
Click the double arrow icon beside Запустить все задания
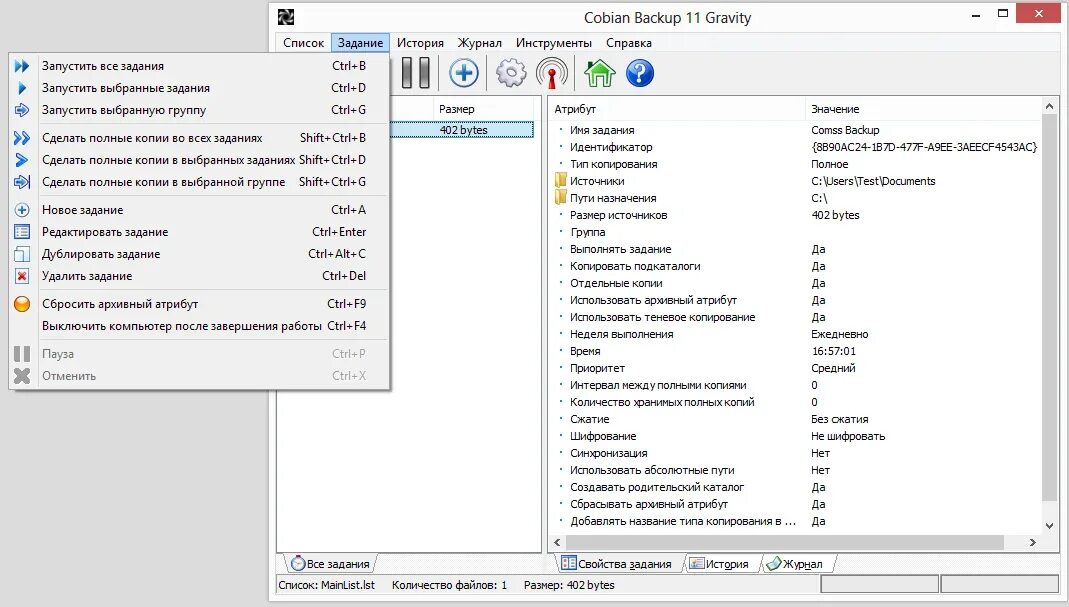tap(22, 66)
